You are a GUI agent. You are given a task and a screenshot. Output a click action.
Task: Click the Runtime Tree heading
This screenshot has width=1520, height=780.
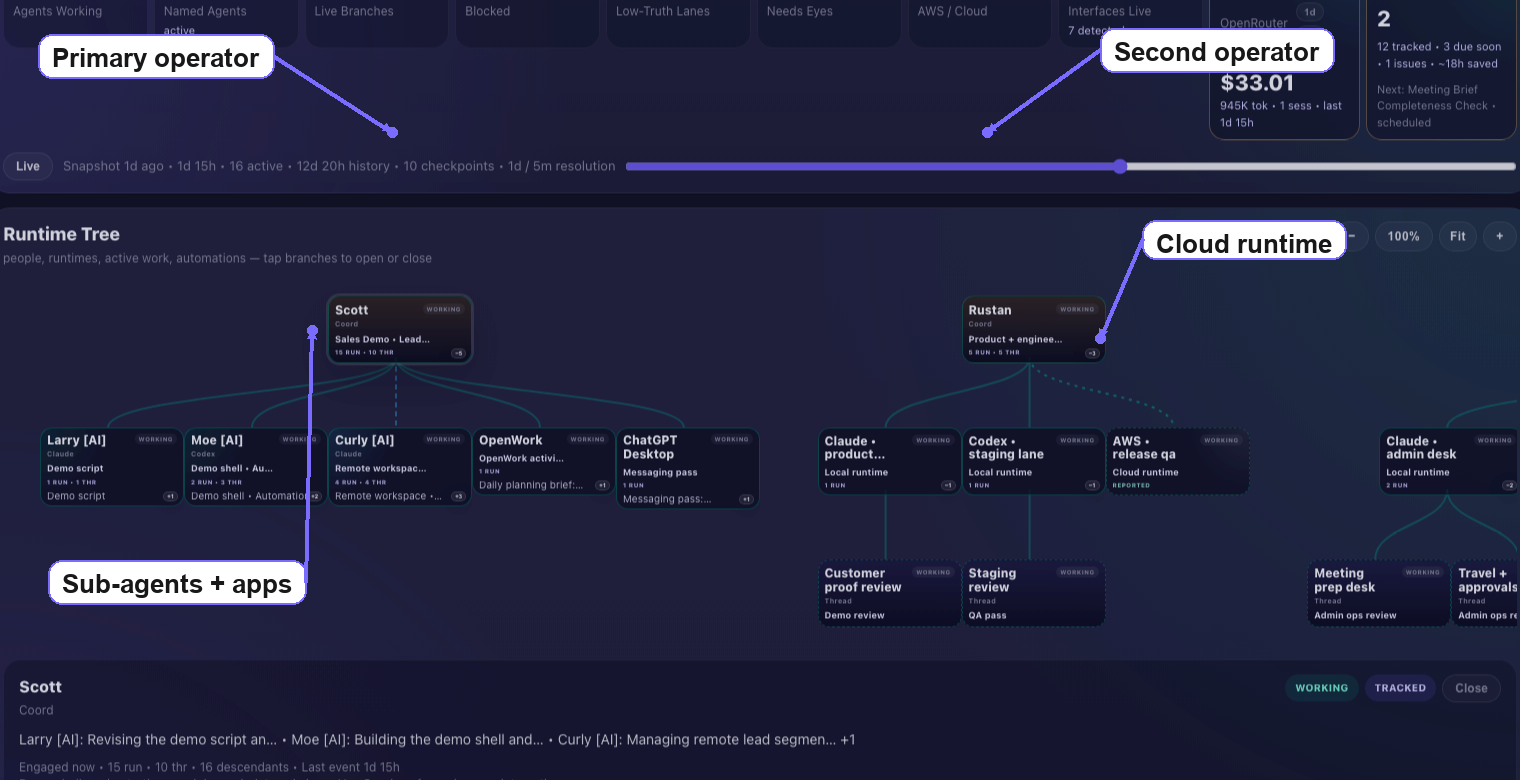62,234
